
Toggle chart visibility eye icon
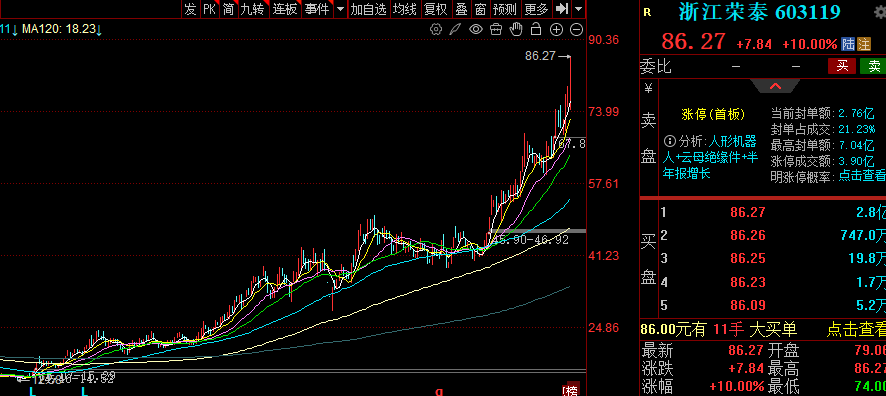click(x=476, y=29)
